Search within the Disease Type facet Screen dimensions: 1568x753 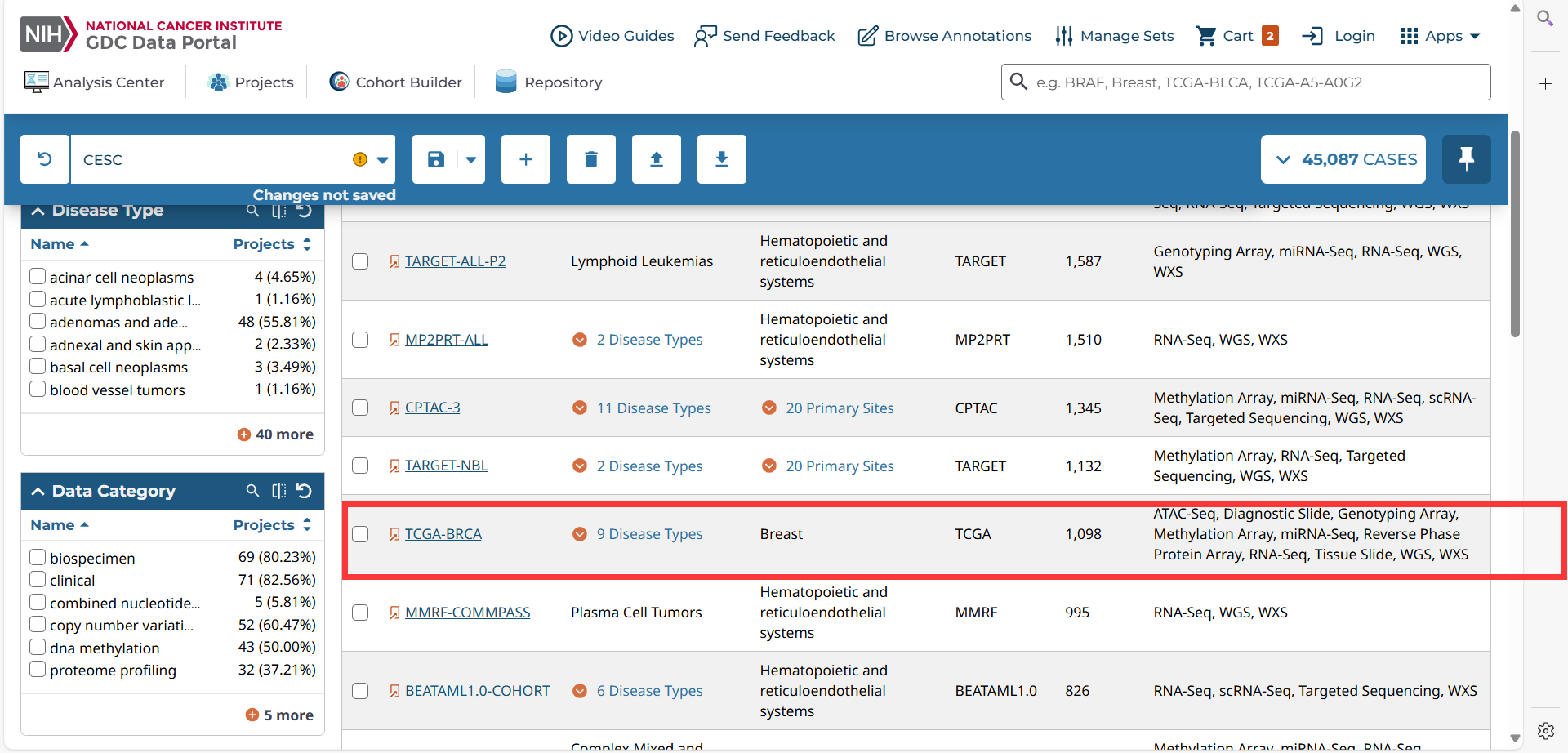click(253, 211)
